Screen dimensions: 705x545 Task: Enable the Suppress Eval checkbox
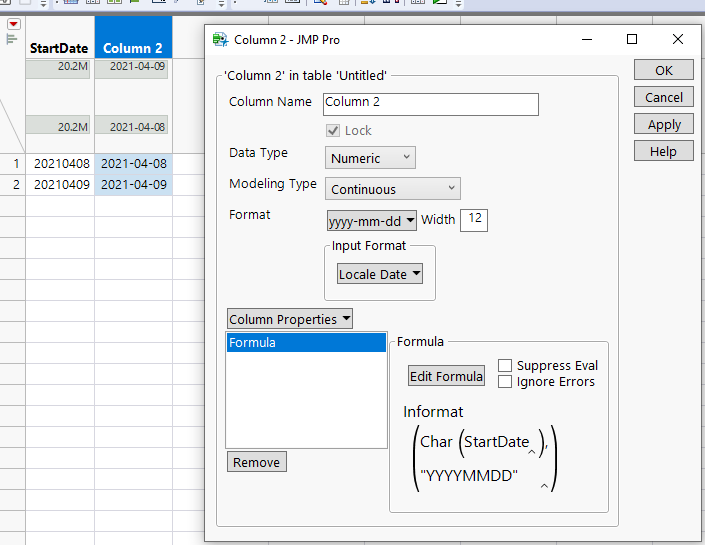click(x=505, y=365)
